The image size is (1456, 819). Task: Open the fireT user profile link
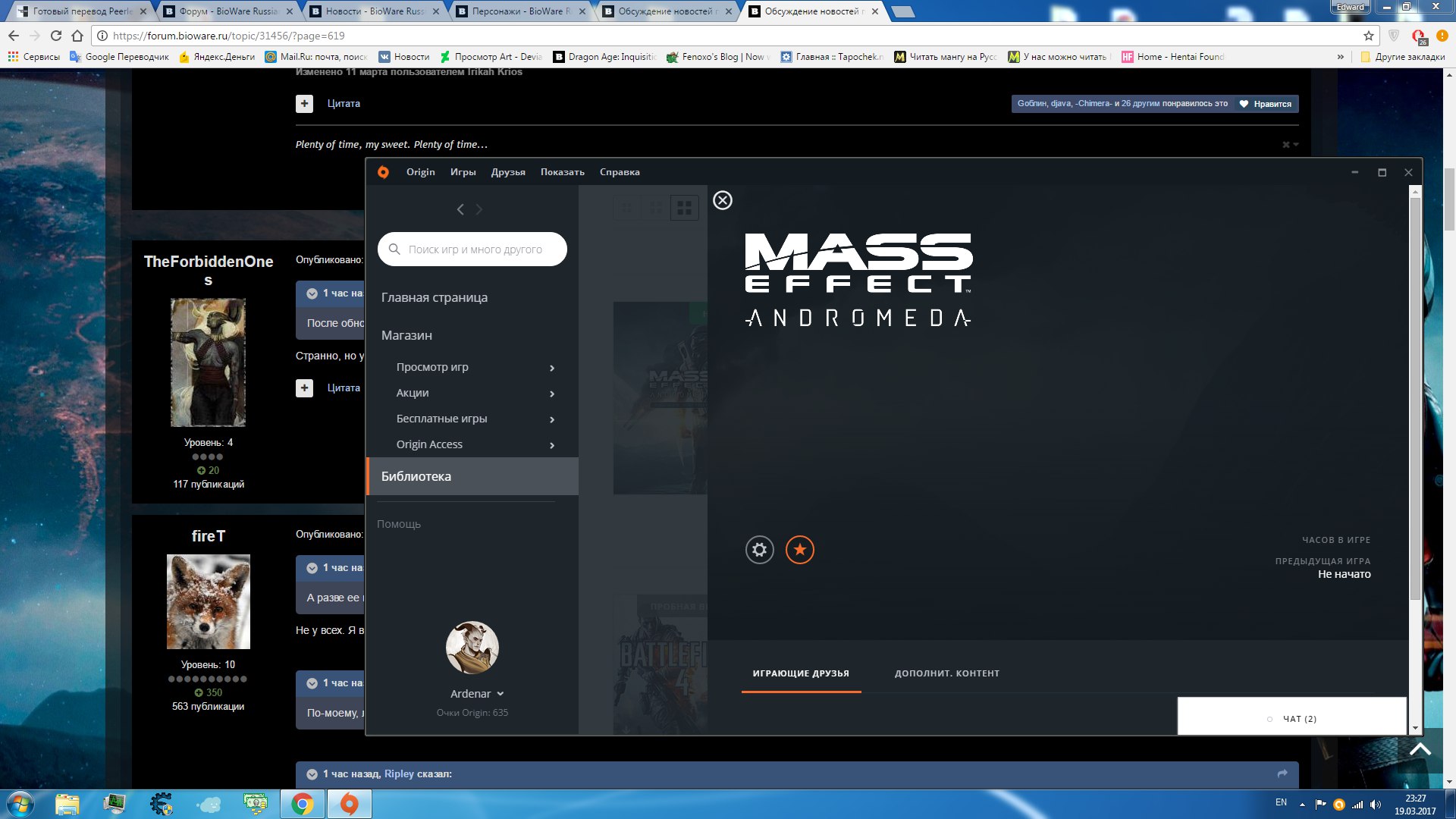pyautogui.click(x=208, y=536)
